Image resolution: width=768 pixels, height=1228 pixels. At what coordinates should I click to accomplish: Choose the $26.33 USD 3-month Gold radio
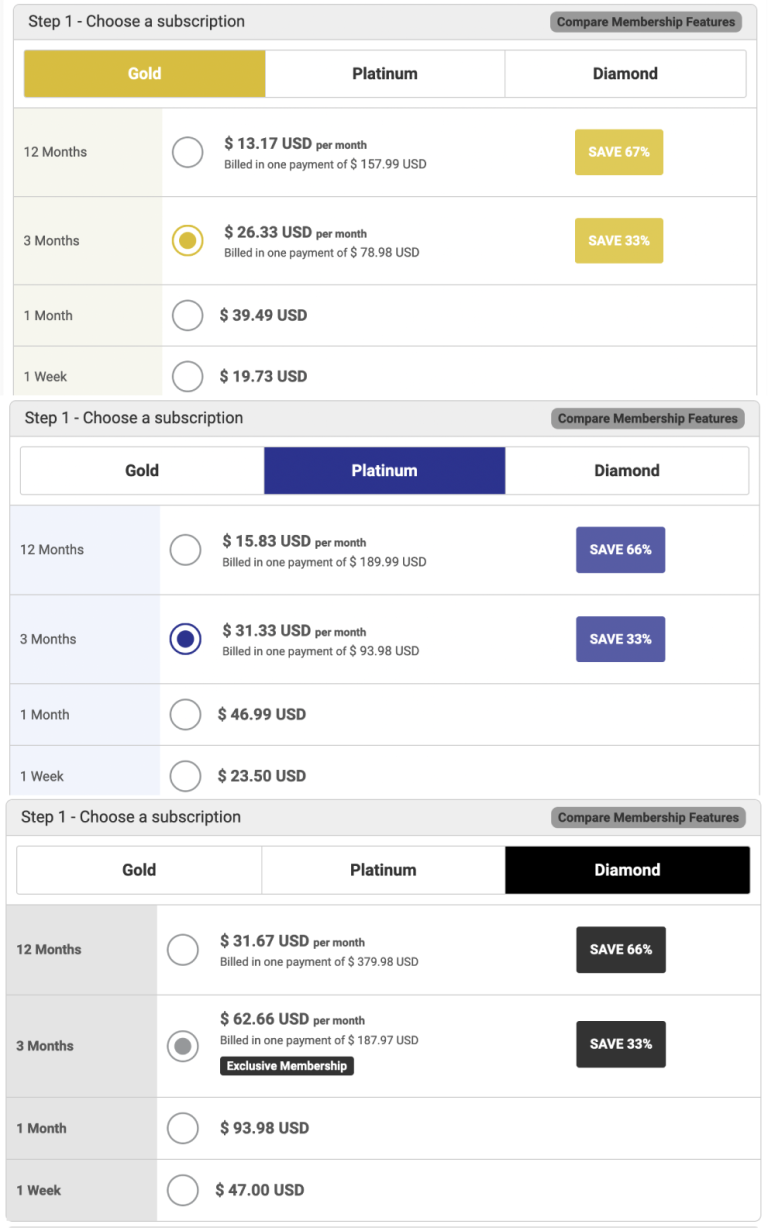[x=188, y=241]
